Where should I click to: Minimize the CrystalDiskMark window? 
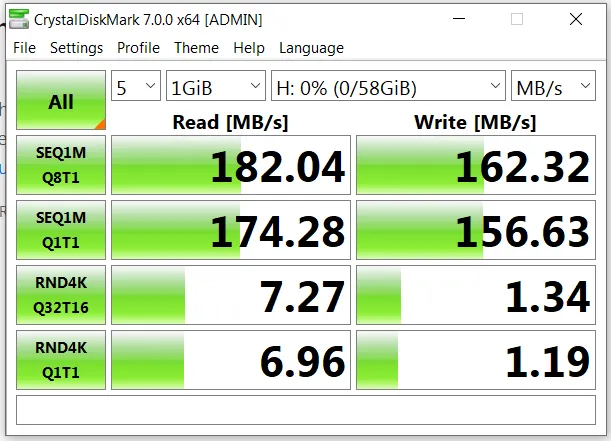pos(459,19)
